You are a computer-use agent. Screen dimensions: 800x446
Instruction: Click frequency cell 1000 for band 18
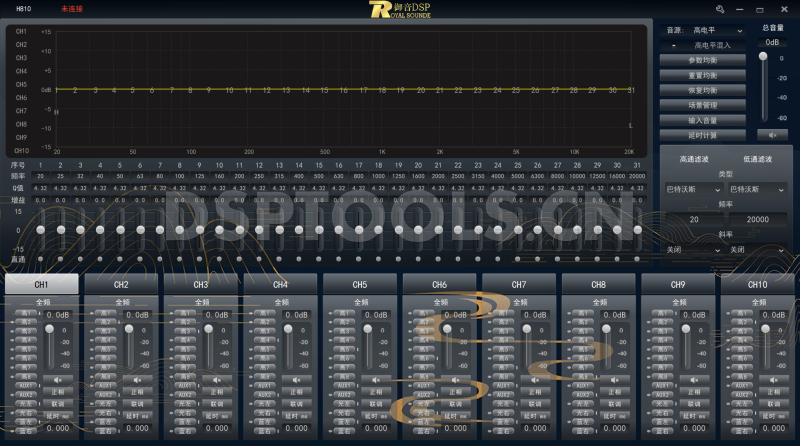(x=379, y=176)
